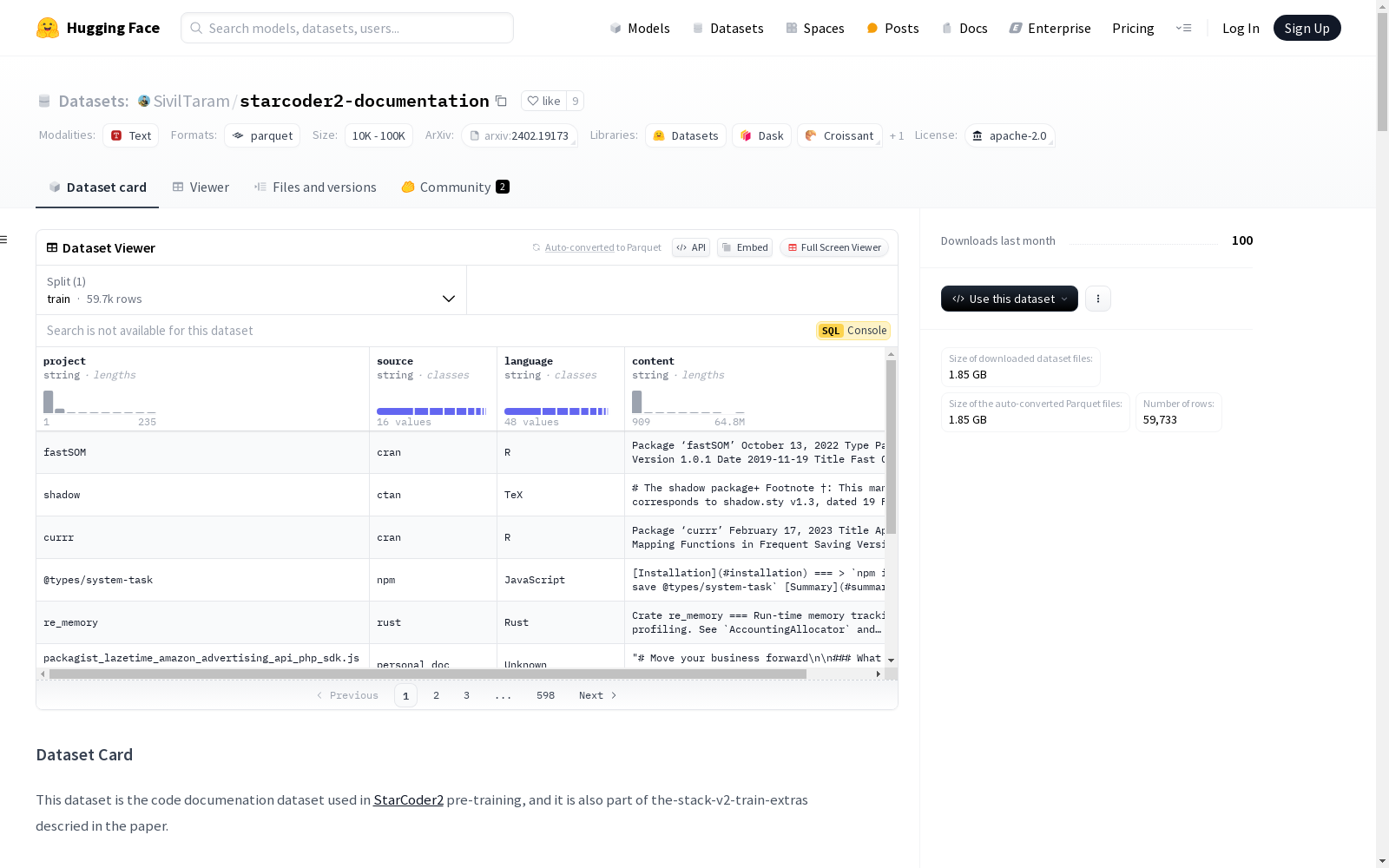The width and height of the screenshot is (1389, 868).
Task: Click the table vertical scrollbar
Action: pos(891,447)
